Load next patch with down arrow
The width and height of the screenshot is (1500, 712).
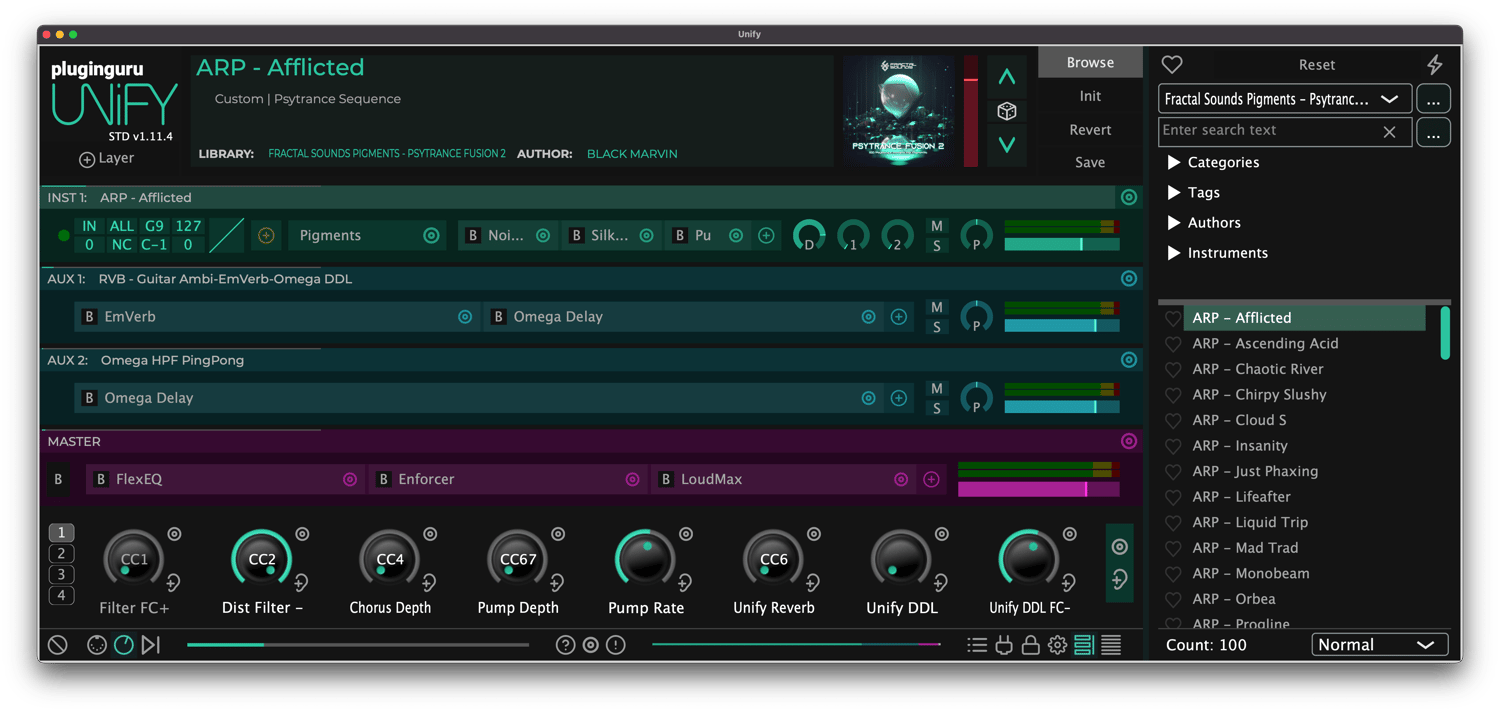point(1007,145)
